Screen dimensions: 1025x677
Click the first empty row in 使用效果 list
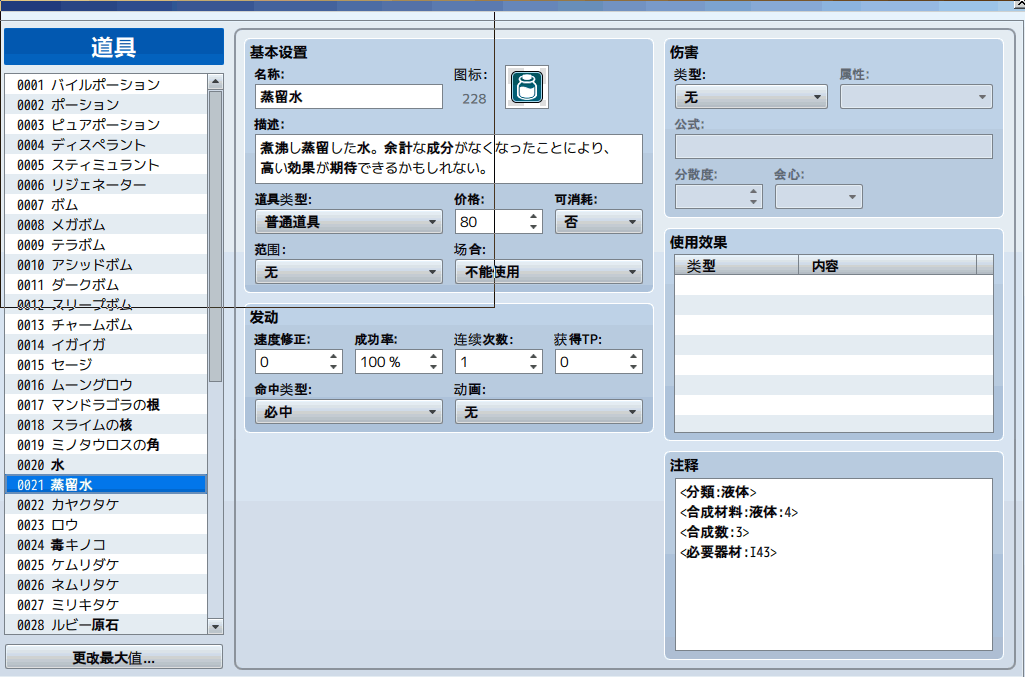[833, 285]
